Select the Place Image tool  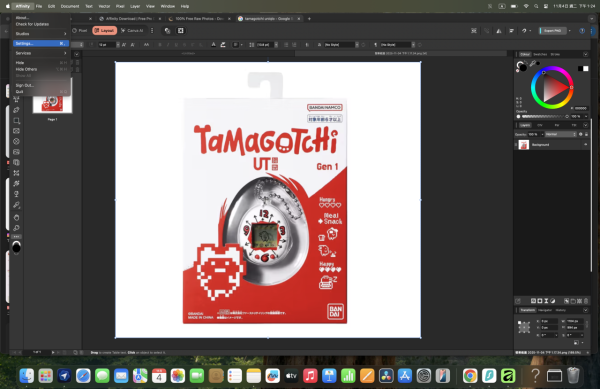coord(16,152)
